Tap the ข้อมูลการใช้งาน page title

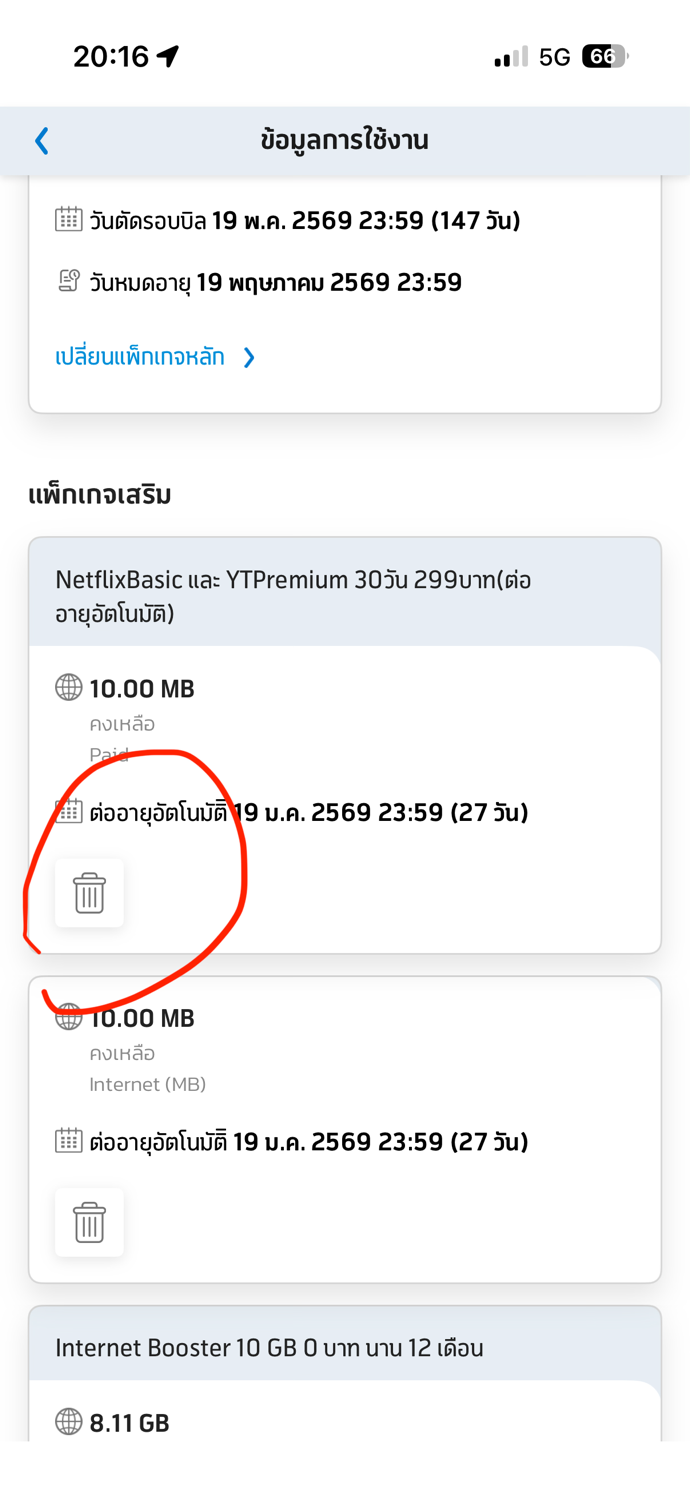344,140
